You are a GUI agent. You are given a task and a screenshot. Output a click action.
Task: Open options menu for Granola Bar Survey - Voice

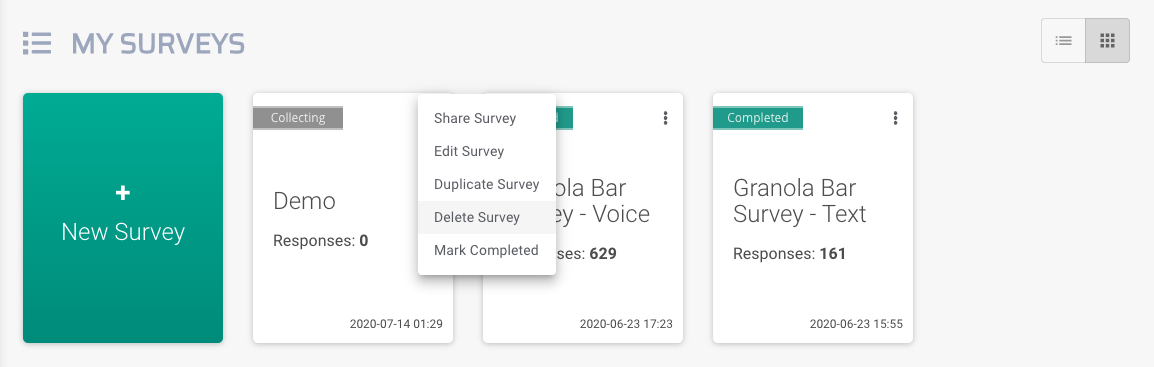click(665, 118)
